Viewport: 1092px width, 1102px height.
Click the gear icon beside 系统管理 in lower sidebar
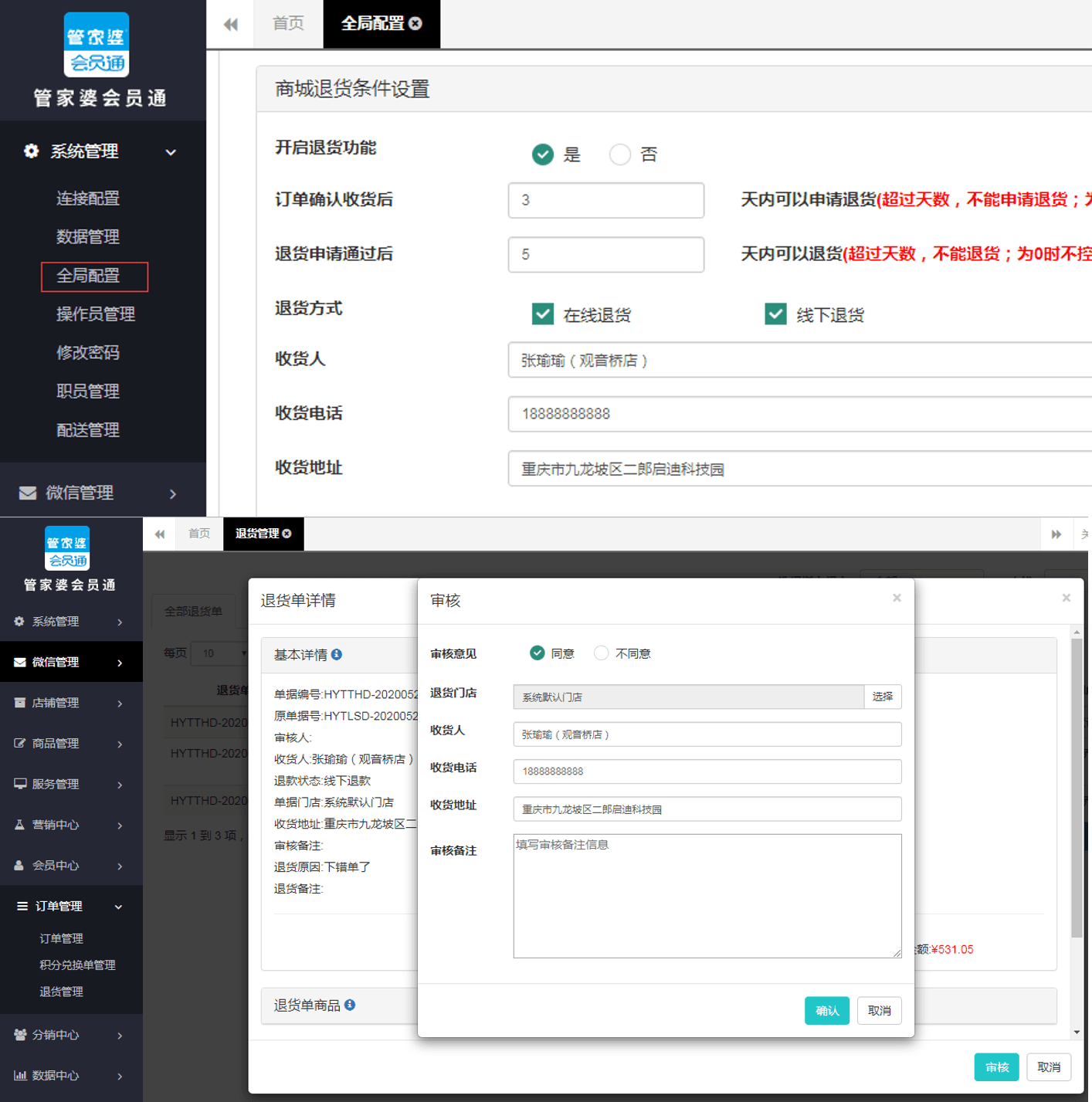point(19,621)
